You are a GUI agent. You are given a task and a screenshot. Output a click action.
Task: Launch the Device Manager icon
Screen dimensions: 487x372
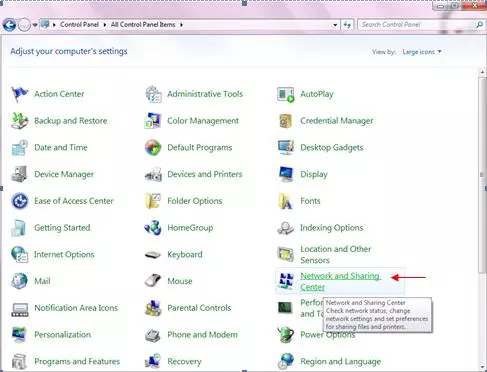[19, 174]
